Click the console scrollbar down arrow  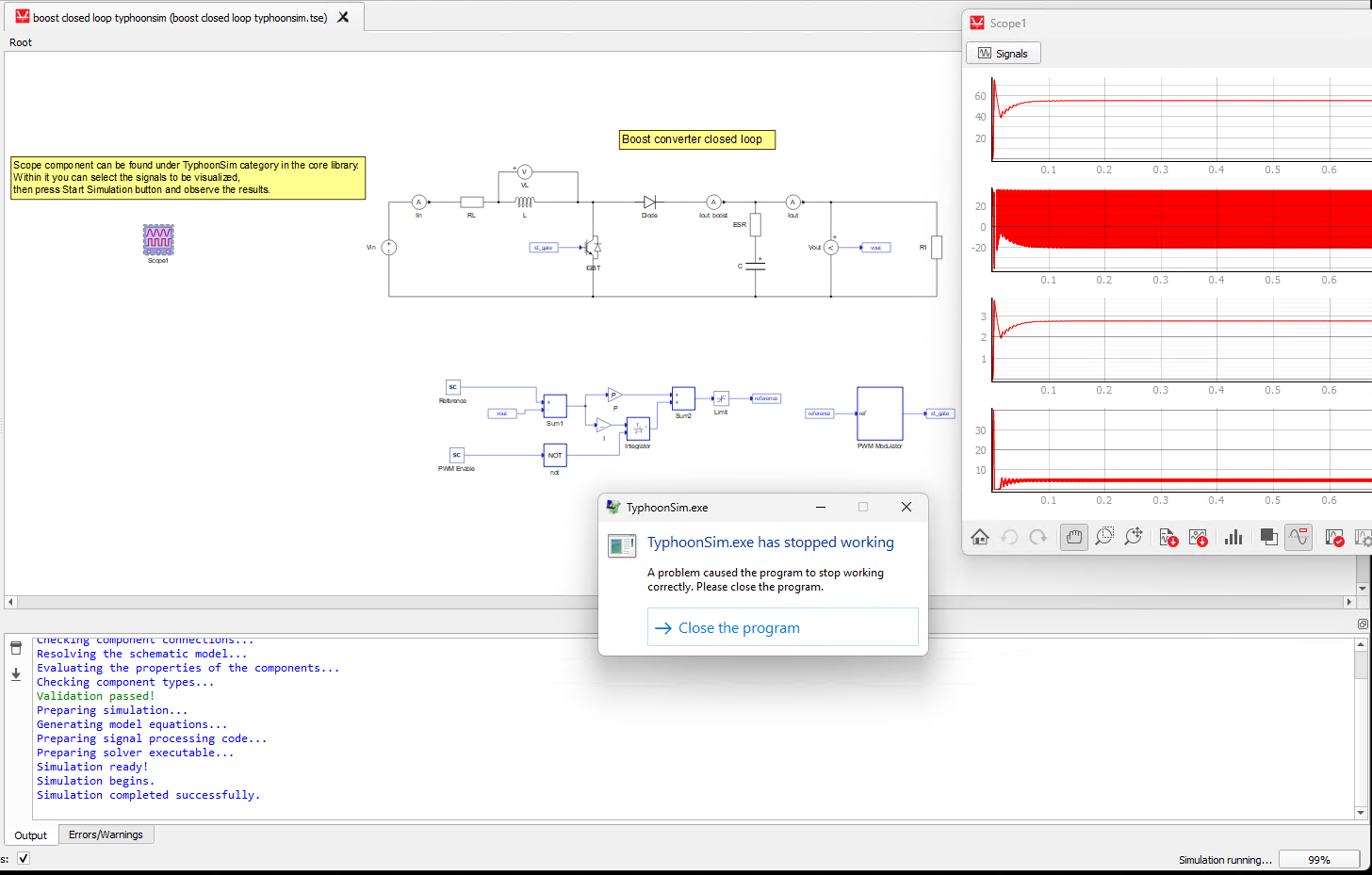(1361, 813)
